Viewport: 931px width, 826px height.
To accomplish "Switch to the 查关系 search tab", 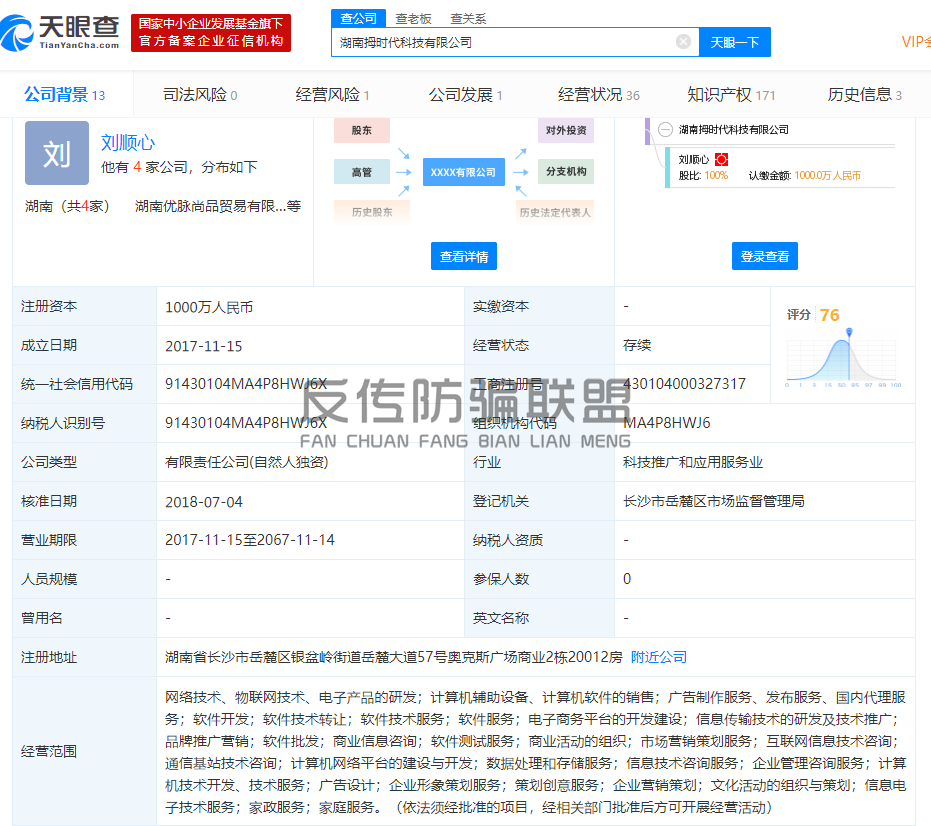I will tap(468, 18).
